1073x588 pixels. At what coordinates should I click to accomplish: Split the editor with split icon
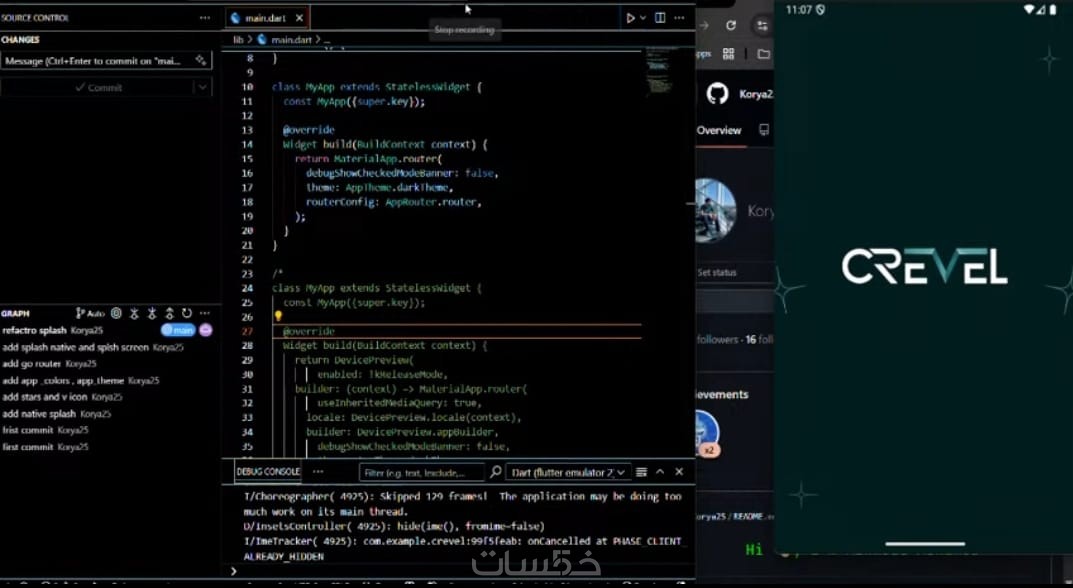click(660, 18)
